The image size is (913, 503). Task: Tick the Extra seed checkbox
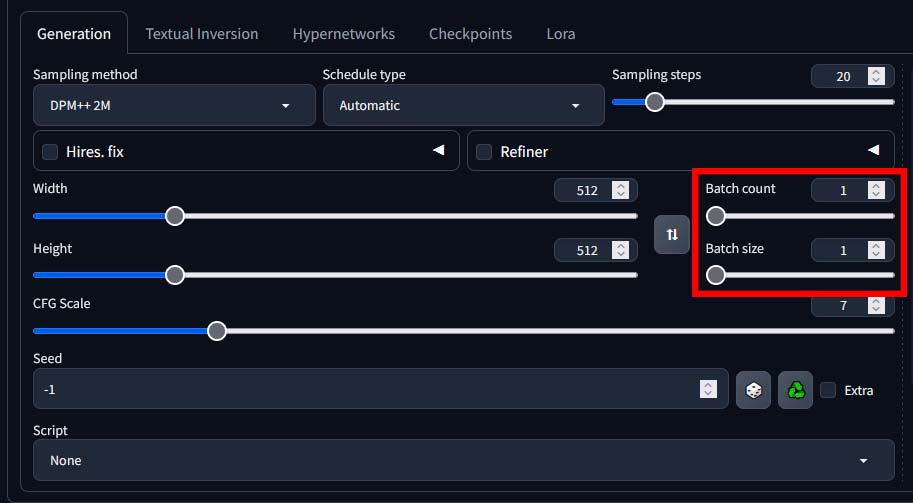(828, 390)
